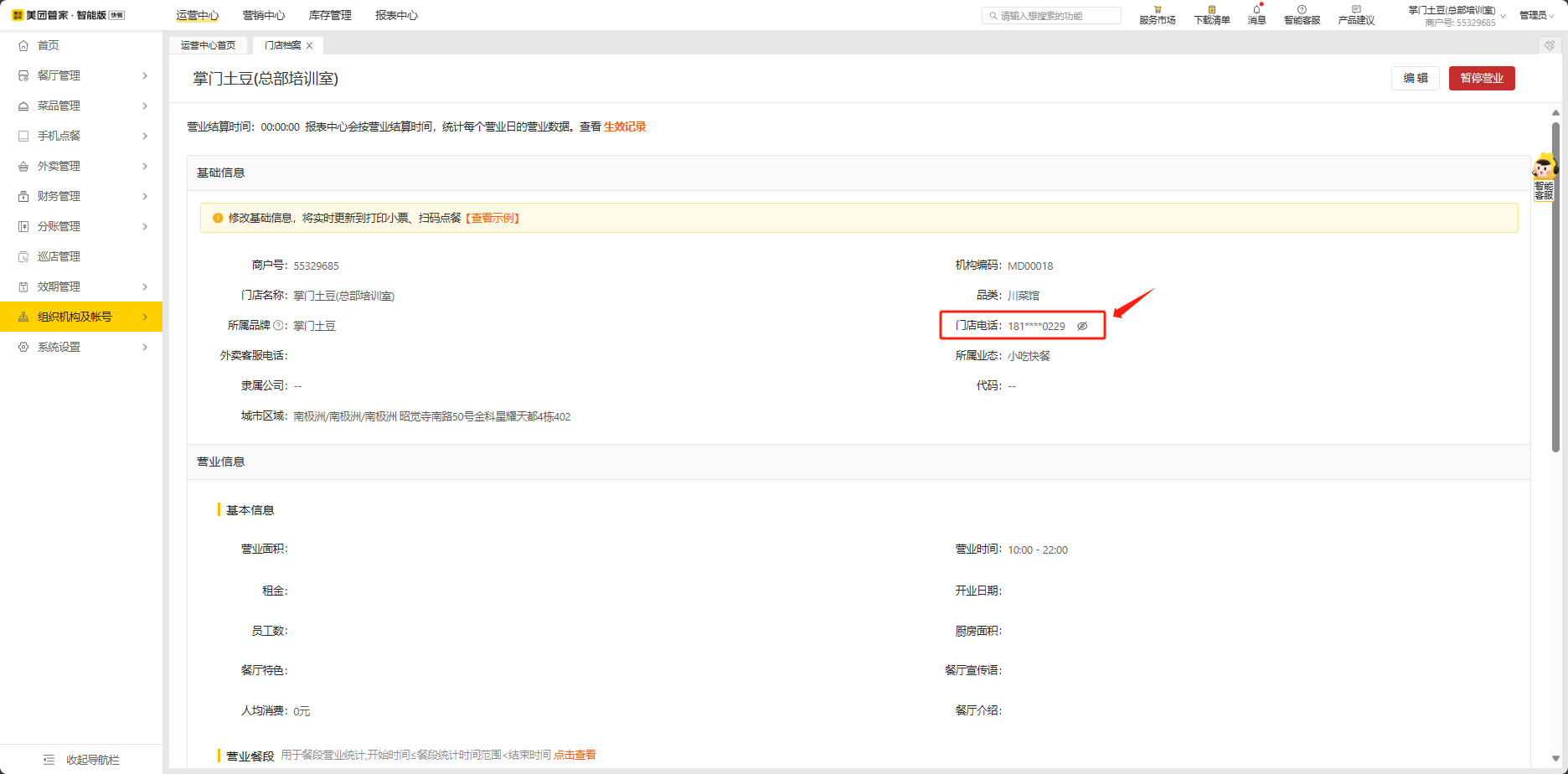Open the store switcher dropdown 掌门土豆
1568x774 pixels.
tap(1457, 16)
